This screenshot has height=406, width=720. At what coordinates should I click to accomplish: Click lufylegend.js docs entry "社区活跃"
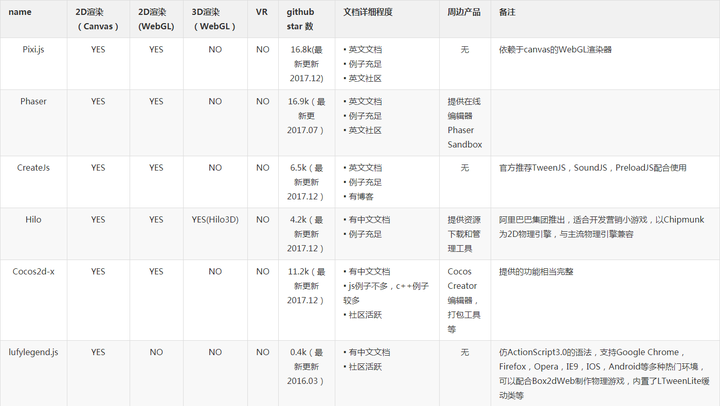tap(363, 367)
